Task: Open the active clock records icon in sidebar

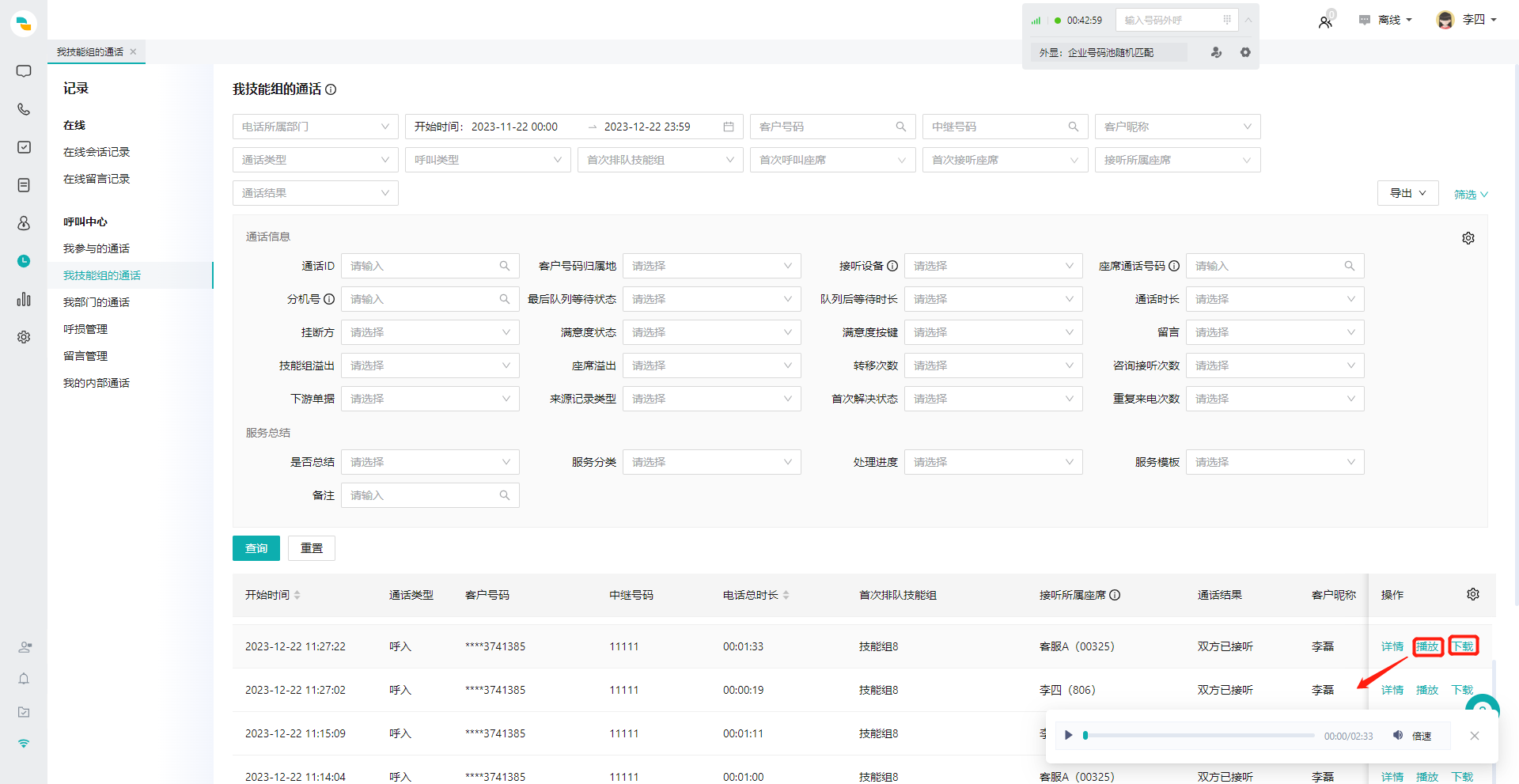Action: [24, 261]
